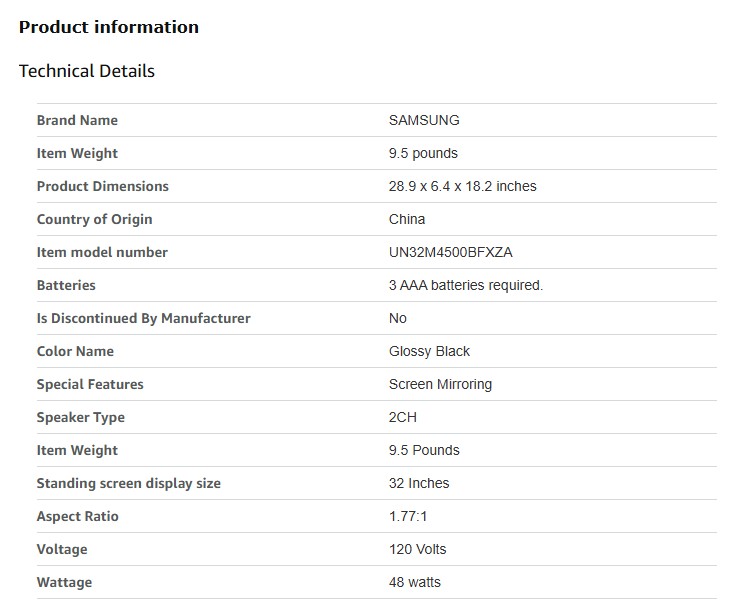Click the Glossy Black color value

[429, 351]
